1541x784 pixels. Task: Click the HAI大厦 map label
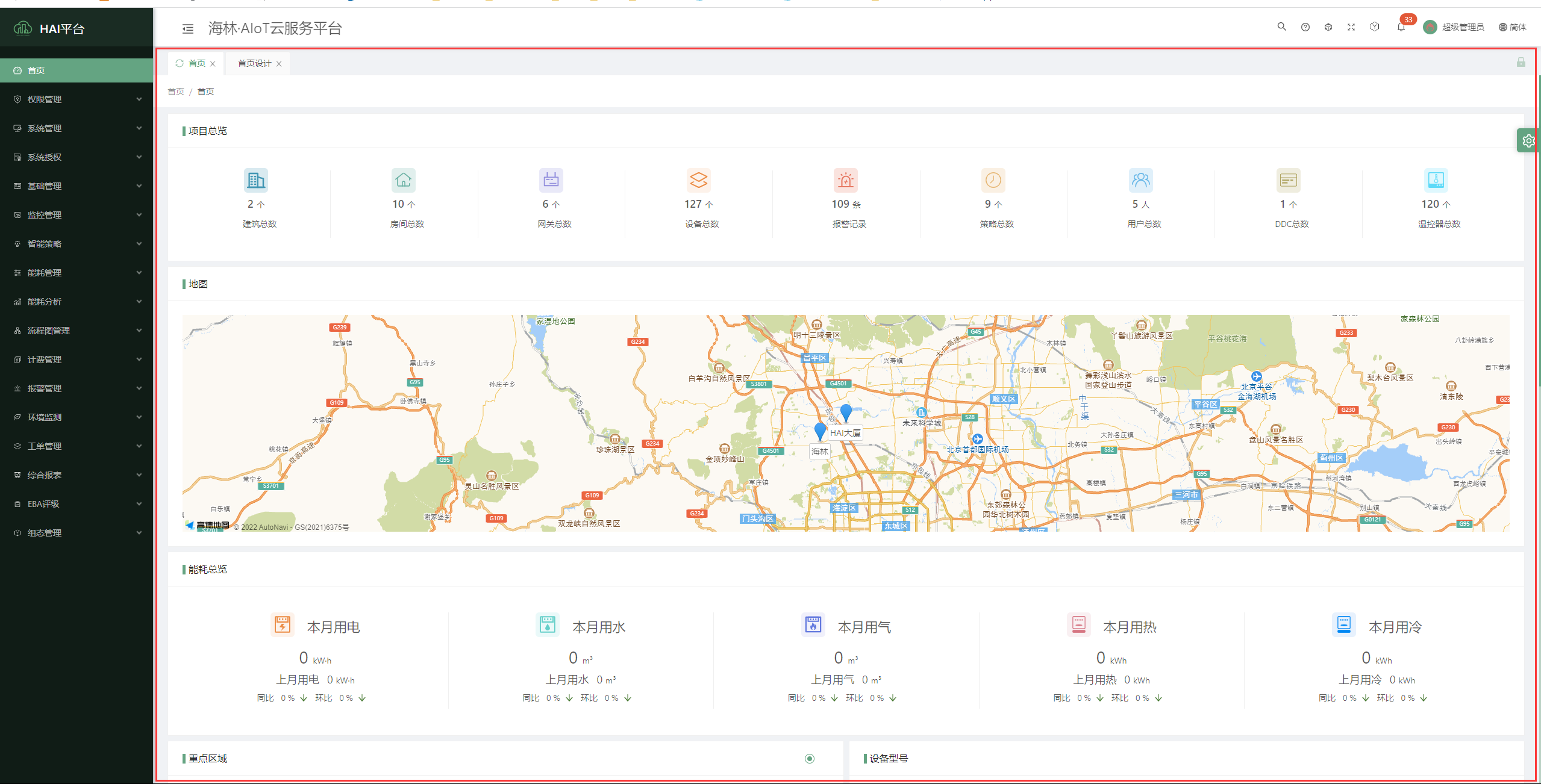(x=845, y=433)
